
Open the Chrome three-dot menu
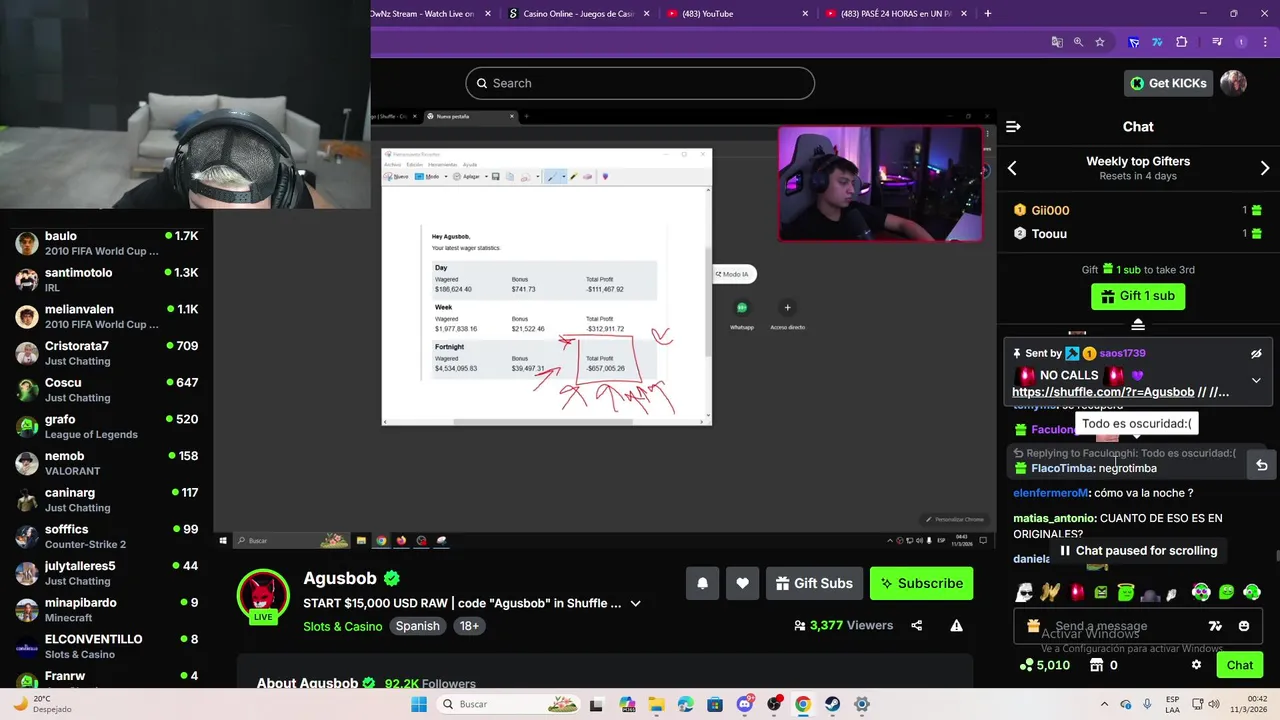point(1264,42)
